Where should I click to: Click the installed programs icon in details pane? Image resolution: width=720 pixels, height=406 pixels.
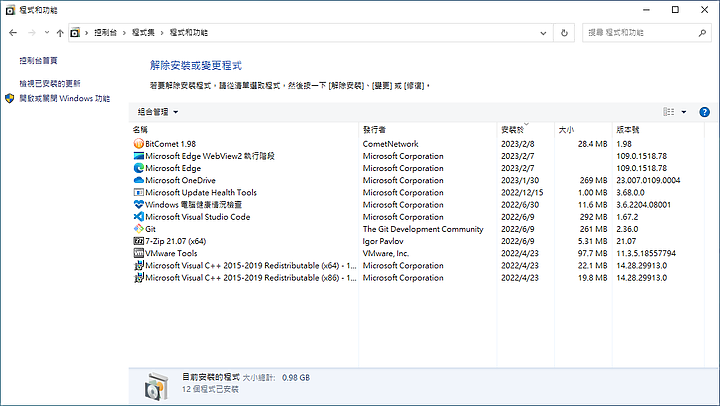[x=156, y=386]
